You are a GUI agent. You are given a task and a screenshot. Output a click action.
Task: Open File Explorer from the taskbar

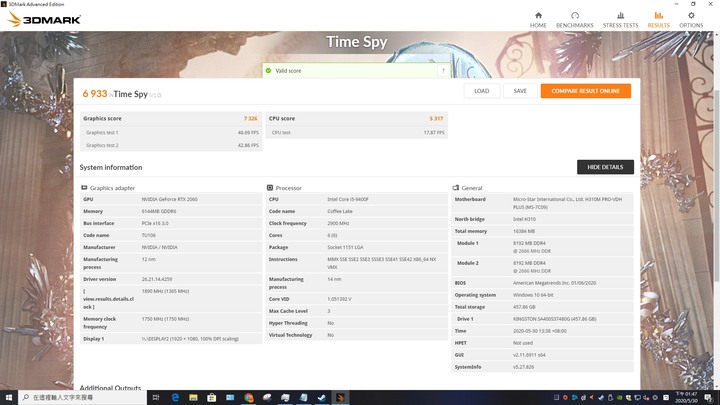[193, 398]
